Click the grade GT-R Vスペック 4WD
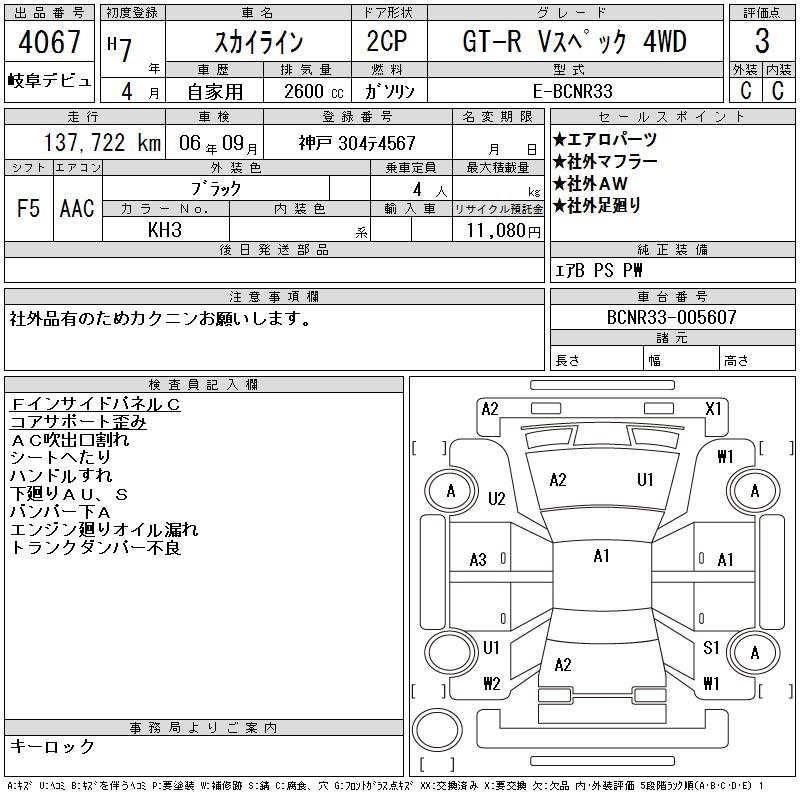This screenshot has height=800, width=800. 574,41
